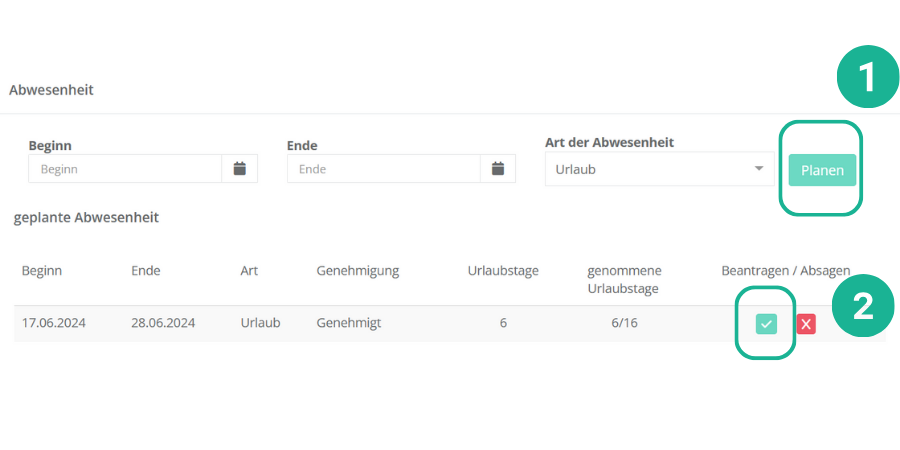Select the 17.06.2024 absence row start date
This screenshot has height=450, width=900.
pos(53,323)
